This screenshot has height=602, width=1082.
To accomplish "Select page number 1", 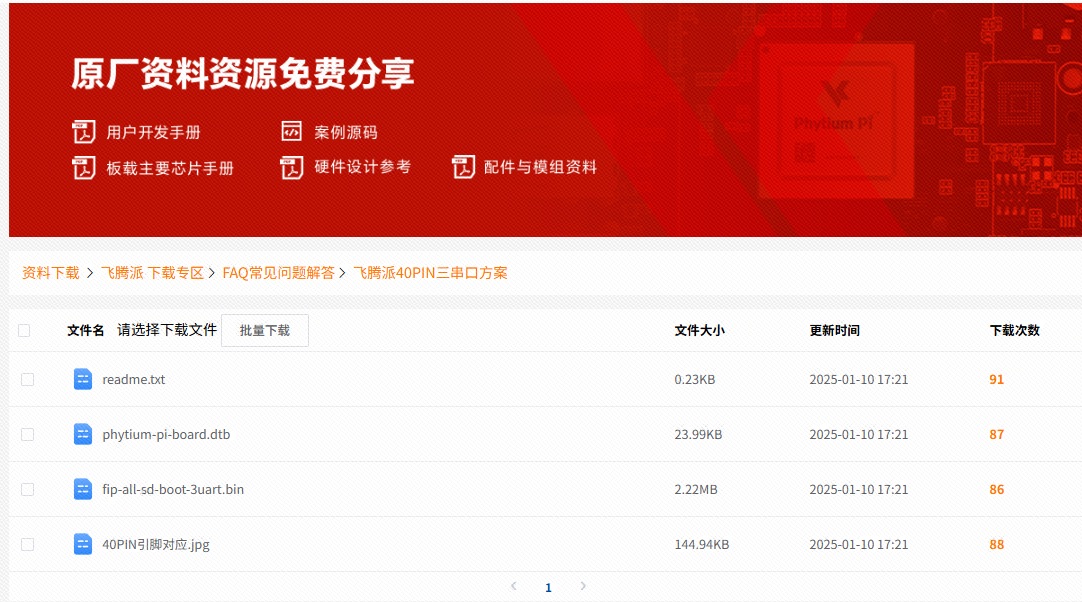I will coord(549,588).
